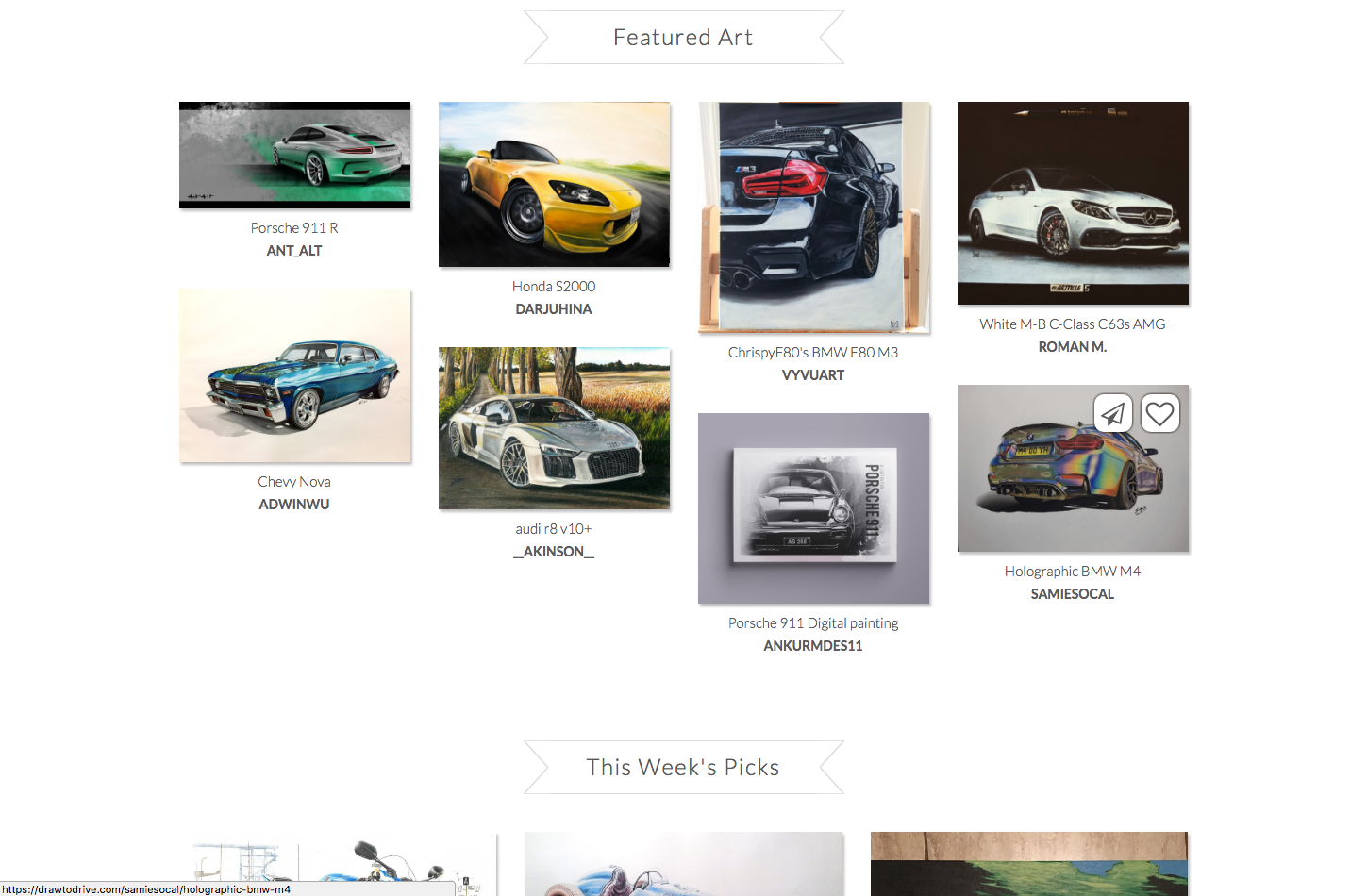Click the 'Holographic BMW M4' title link
Screen dimensions: 1367x896
[1073, 572]
